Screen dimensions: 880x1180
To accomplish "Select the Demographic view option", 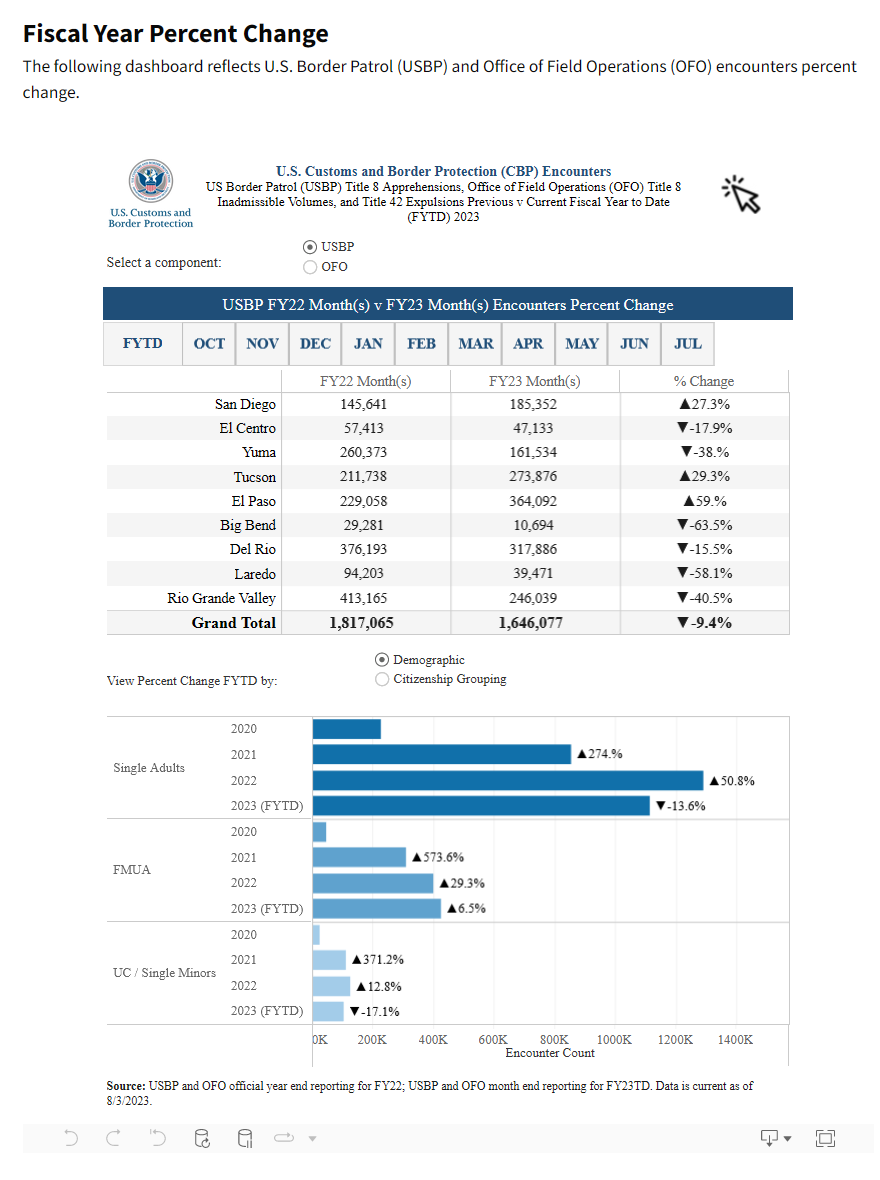I will (x=381, y=658).
